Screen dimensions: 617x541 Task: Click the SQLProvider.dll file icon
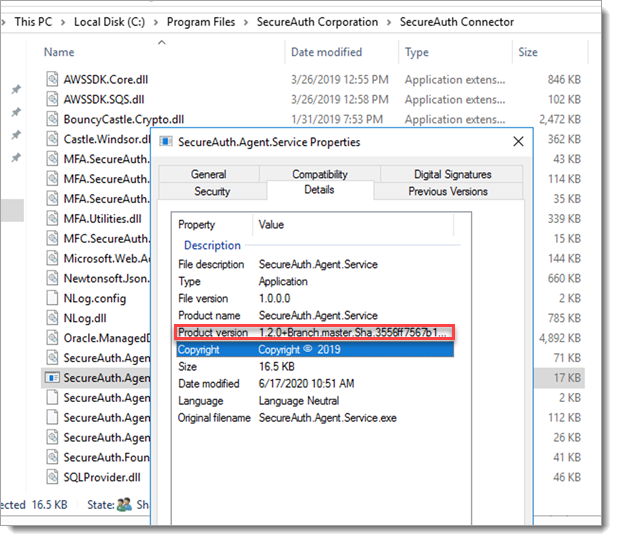click(53, 477)
